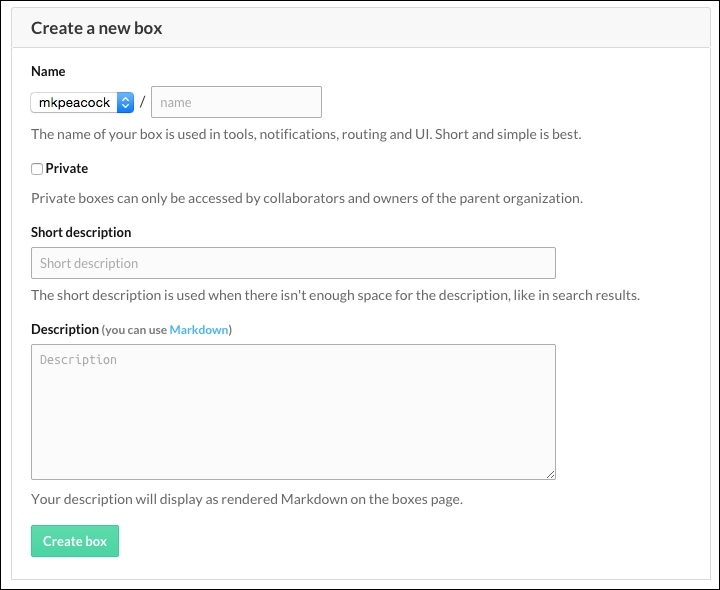
Task: Click the green Create box button
Action: 75,541
